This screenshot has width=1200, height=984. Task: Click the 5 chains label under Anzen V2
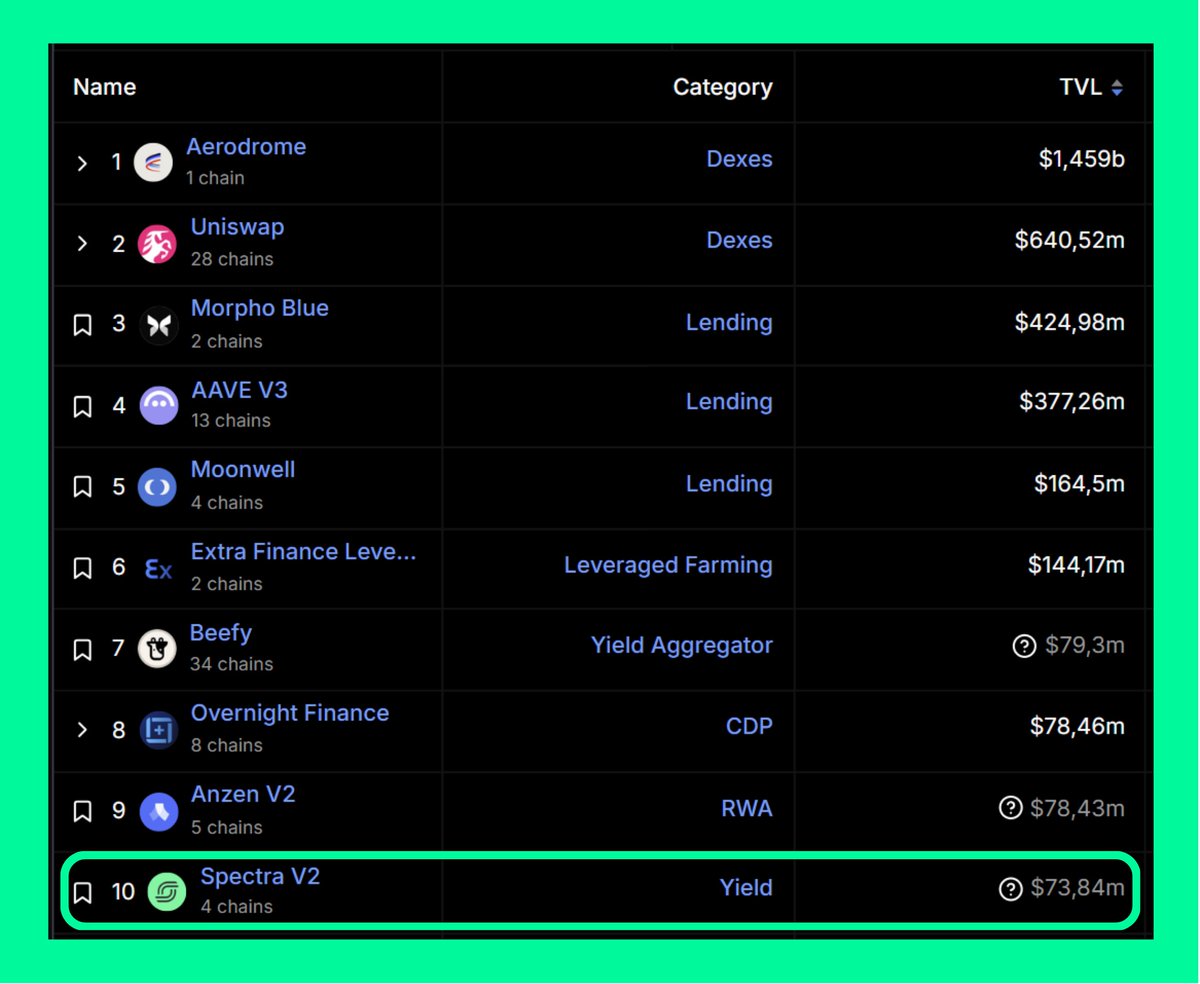(227, 827)
